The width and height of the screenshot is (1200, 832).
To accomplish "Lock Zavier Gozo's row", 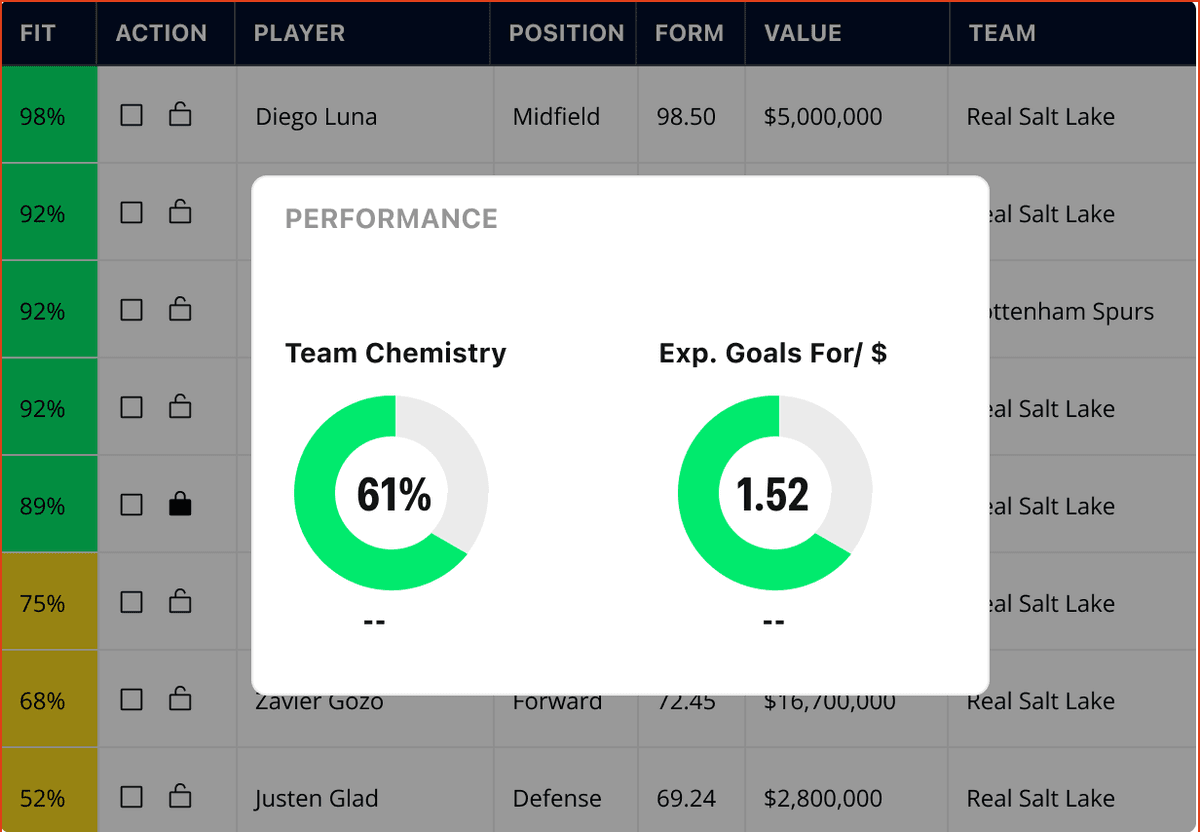I will tap(180, 700).
